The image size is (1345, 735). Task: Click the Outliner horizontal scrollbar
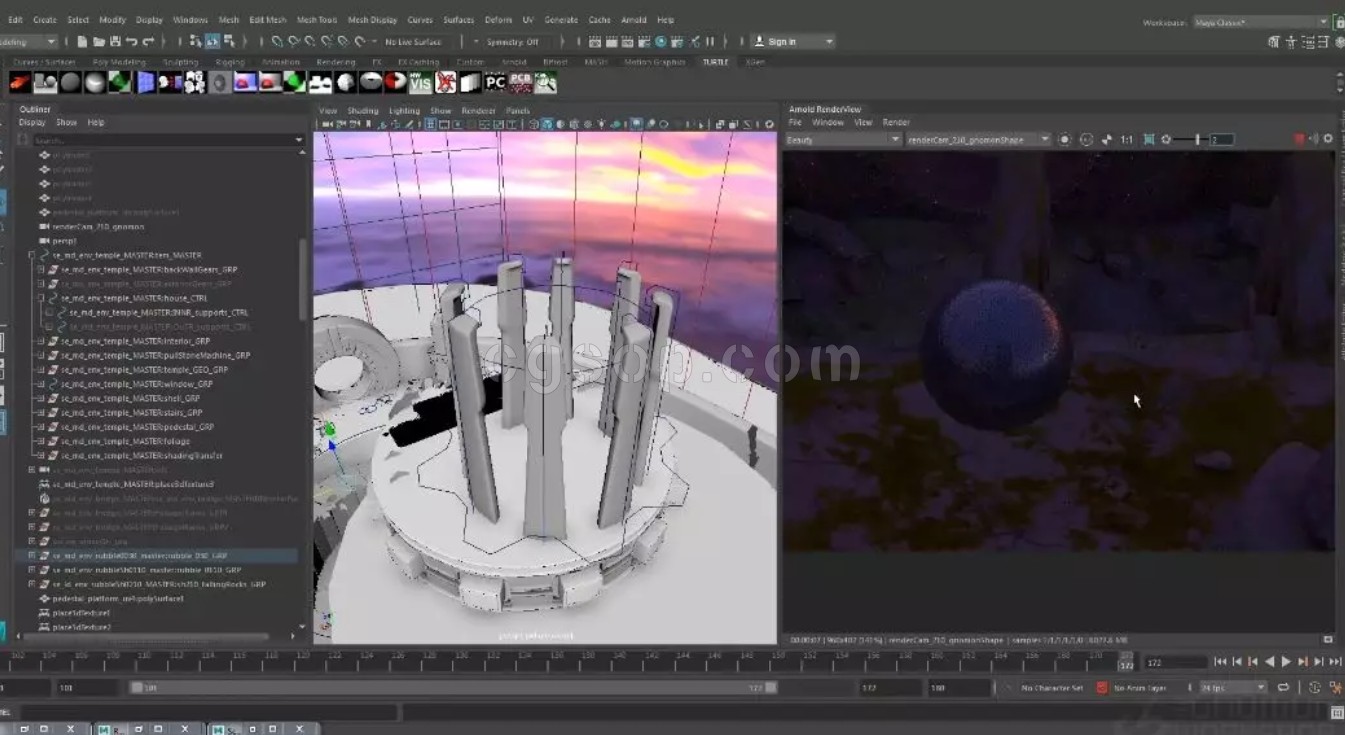point(148,636)
